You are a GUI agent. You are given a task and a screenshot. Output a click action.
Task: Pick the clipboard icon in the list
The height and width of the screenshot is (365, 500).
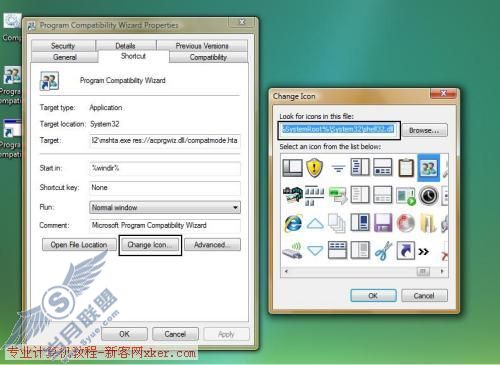(x=406, y=167)
